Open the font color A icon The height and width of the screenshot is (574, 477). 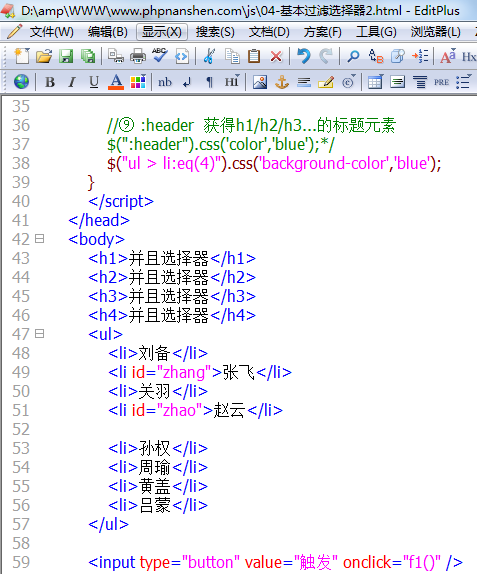[x=116, y=82]
